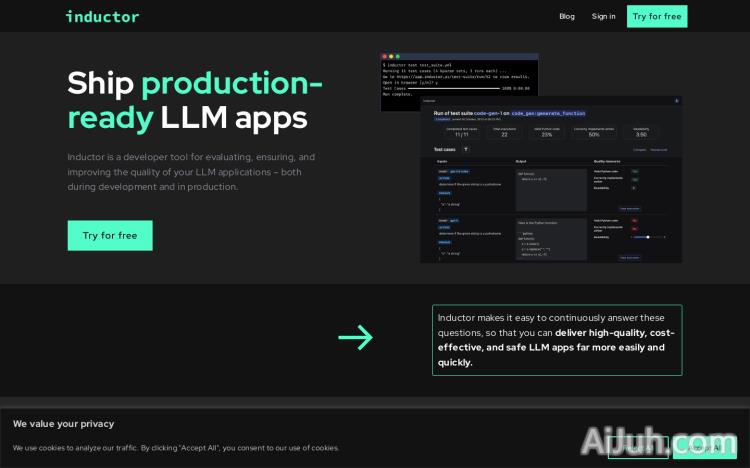Select Sign in from the top navigation

coord(603,16)
